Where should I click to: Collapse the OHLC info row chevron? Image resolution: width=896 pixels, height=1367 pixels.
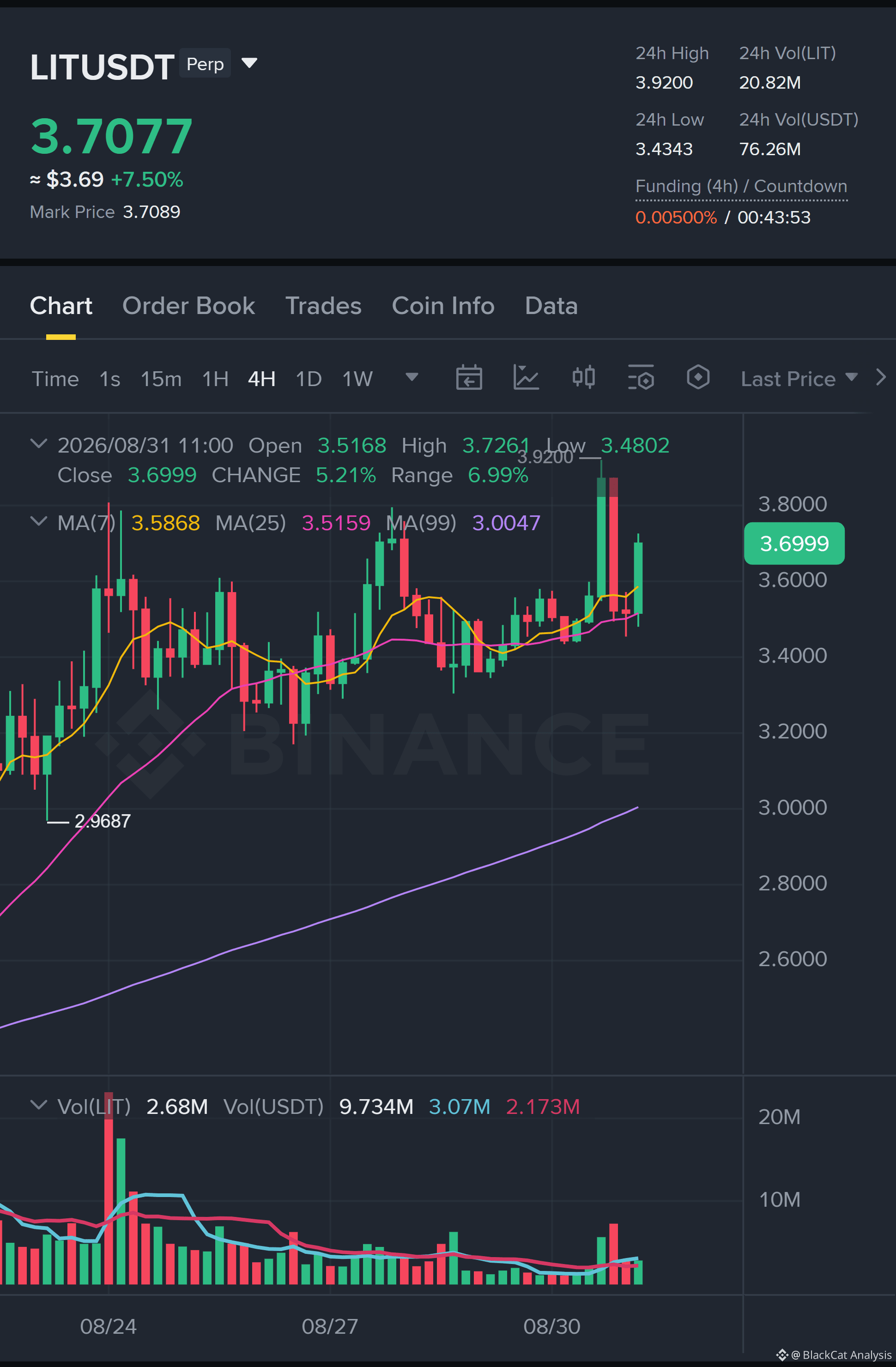(38, 444)
